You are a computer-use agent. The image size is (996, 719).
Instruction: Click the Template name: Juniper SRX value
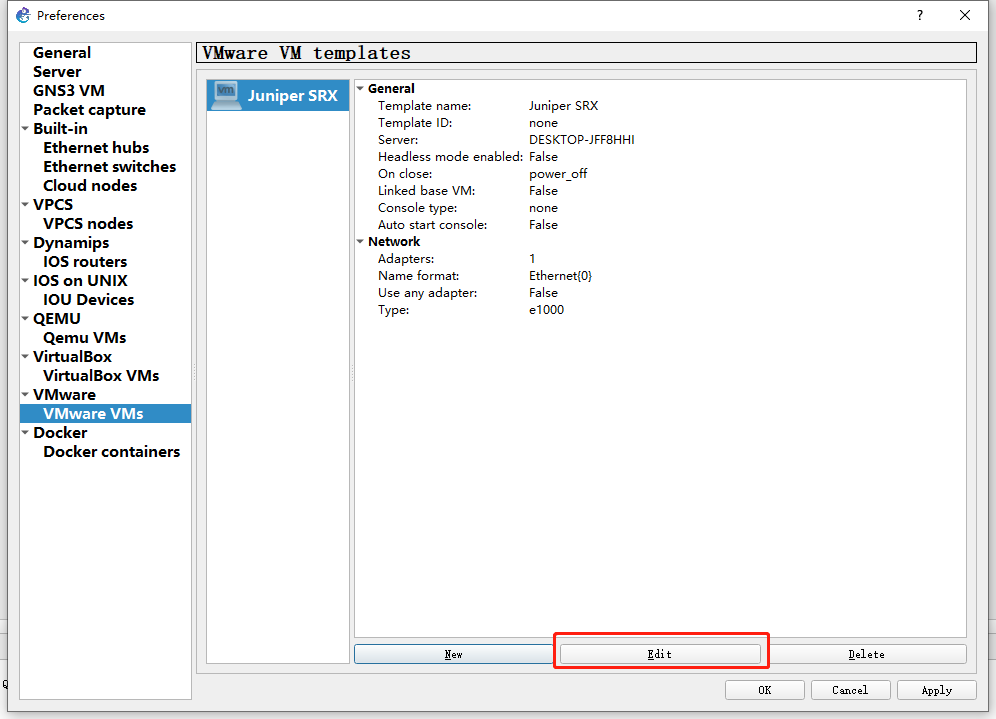tap(563, 105)
